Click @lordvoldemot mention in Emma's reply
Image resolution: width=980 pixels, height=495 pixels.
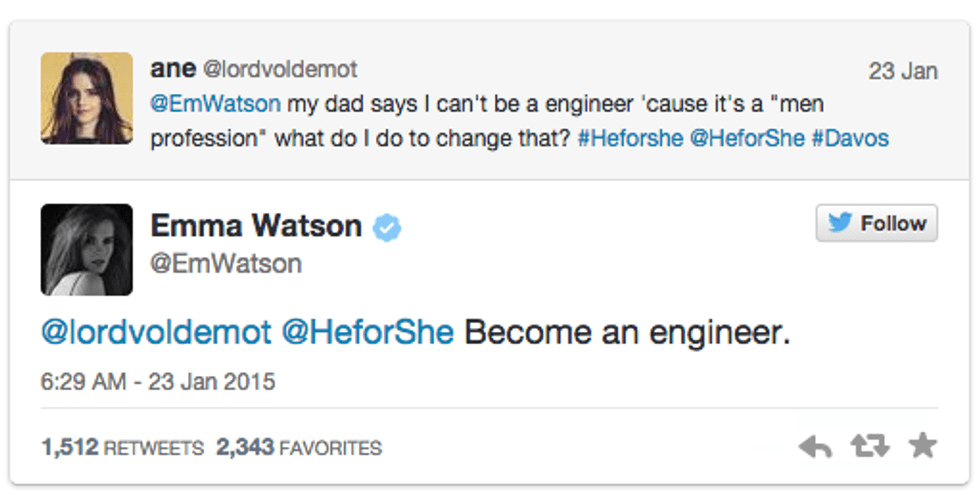coord(156,332)
